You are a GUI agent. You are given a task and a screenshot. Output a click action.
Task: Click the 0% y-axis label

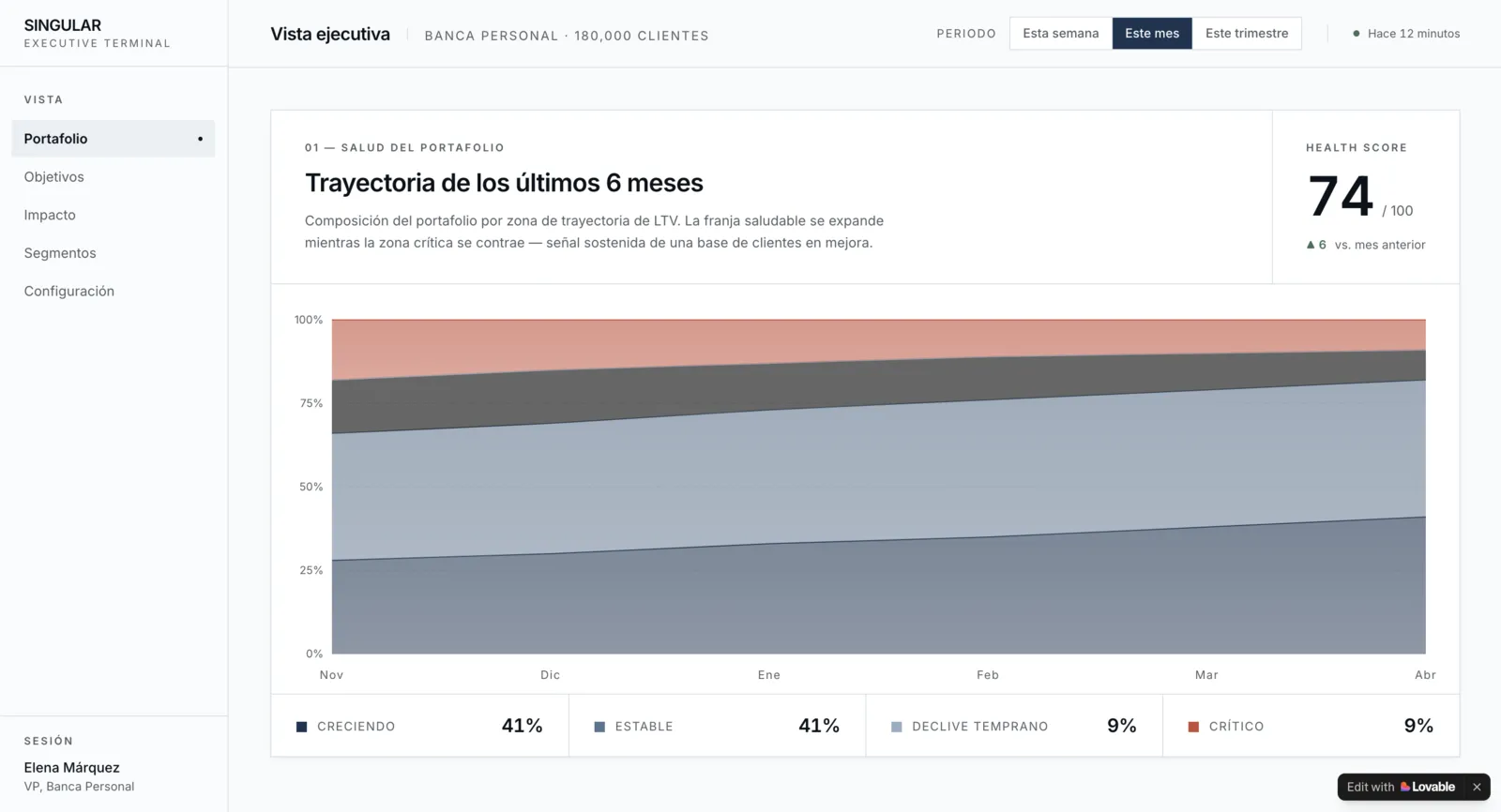314,654
